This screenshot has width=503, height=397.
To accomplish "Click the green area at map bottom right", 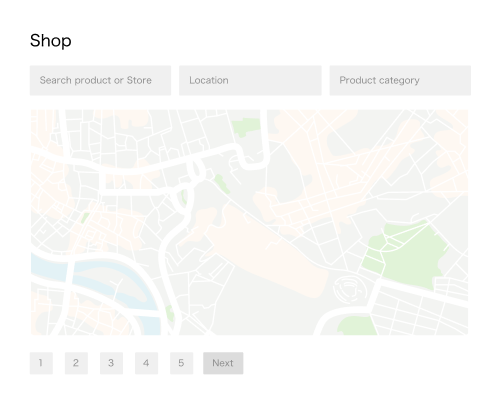I will tap(357, 325).
